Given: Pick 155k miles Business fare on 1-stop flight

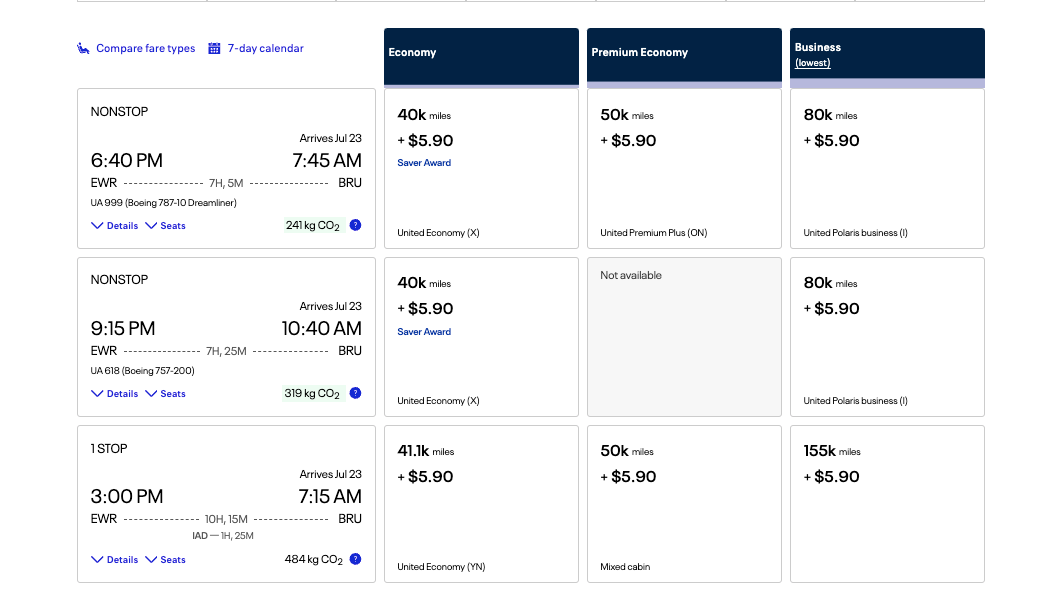Looking at the screenshot, I should pyautogui.click(x=887, y=504).
